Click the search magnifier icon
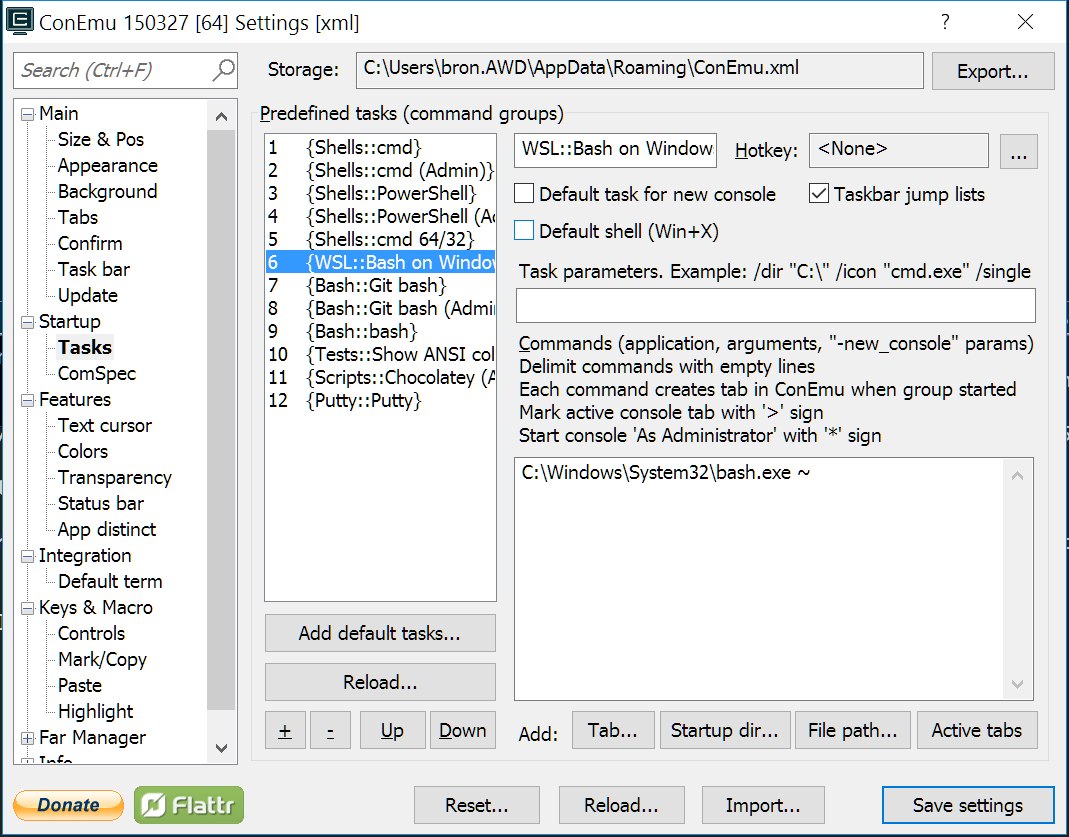 point(223,70)
